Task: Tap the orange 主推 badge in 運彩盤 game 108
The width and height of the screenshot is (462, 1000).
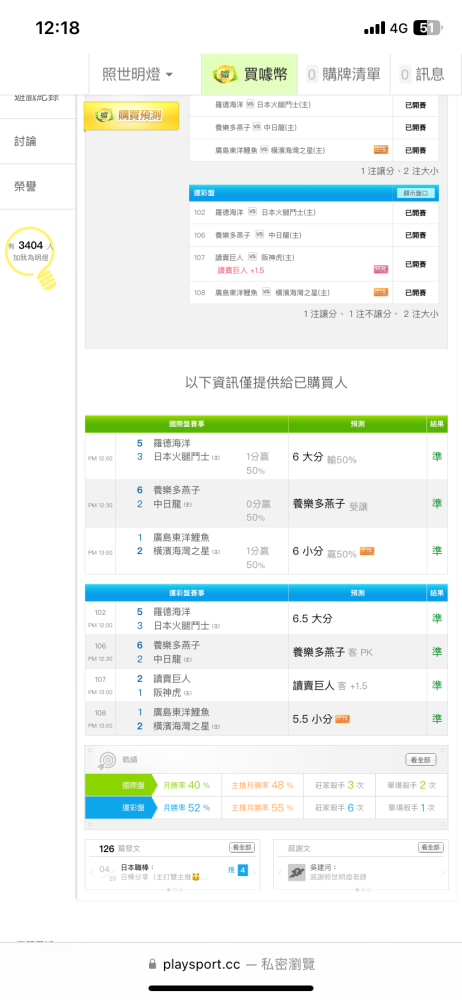Action: pyautogui.click(x=380, y=292)
